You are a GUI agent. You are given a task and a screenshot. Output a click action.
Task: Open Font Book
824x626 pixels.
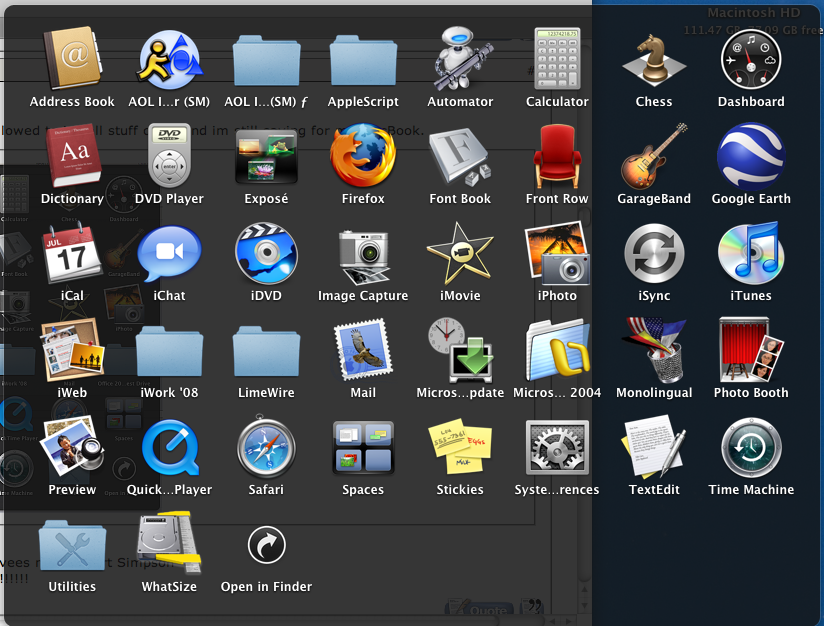(x=460, y=157)
